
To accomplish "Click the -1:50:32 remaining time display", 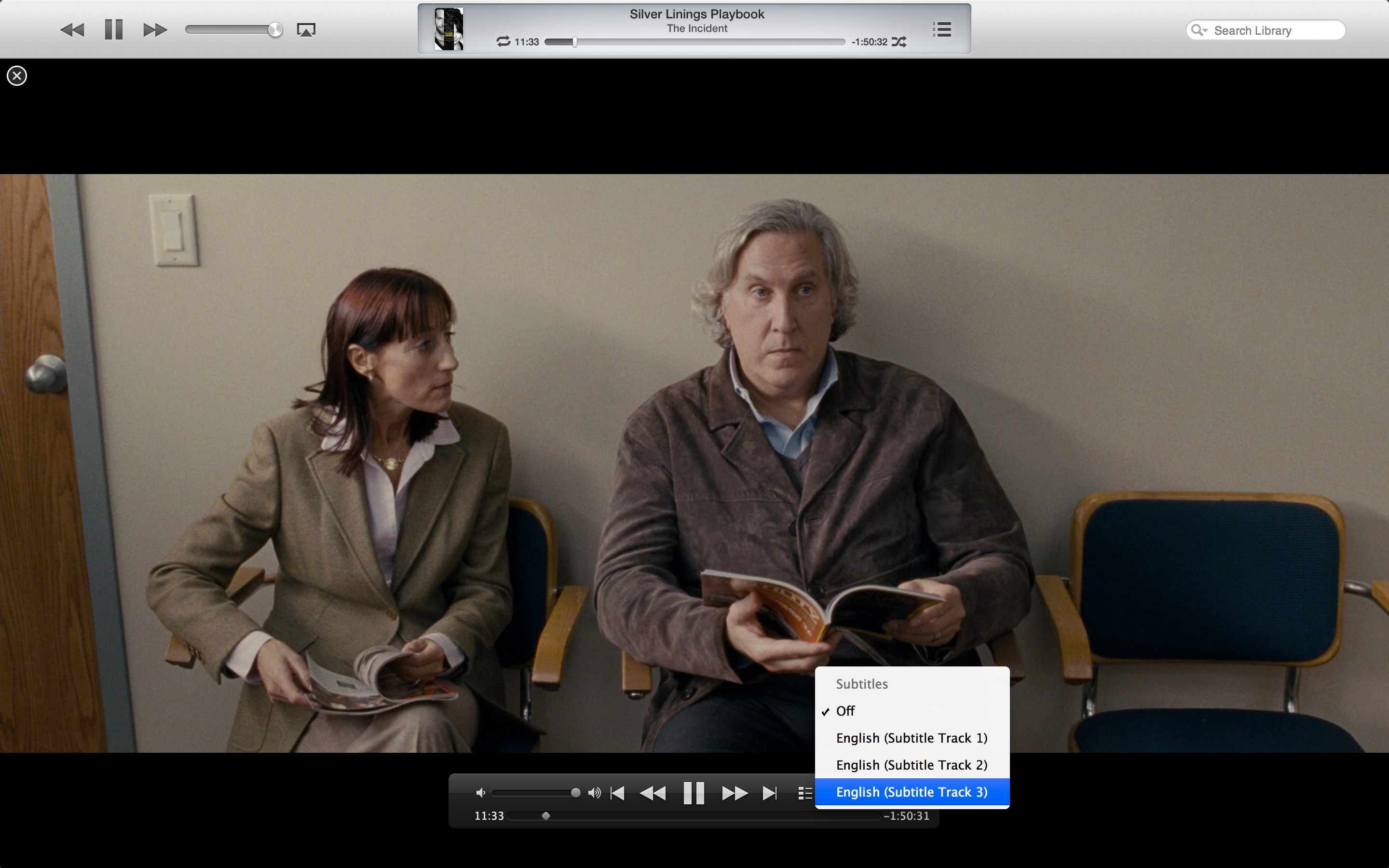I will (x=869, y=42).
